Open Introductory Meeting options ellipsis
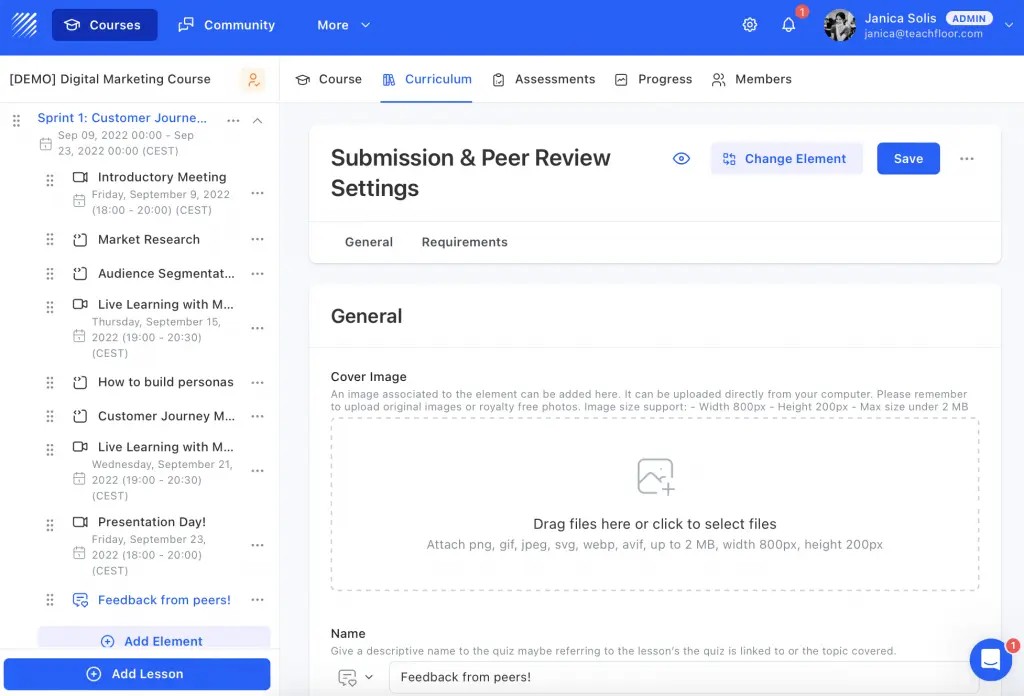This screenshot has height=696, width=1024. click(257, 193)
